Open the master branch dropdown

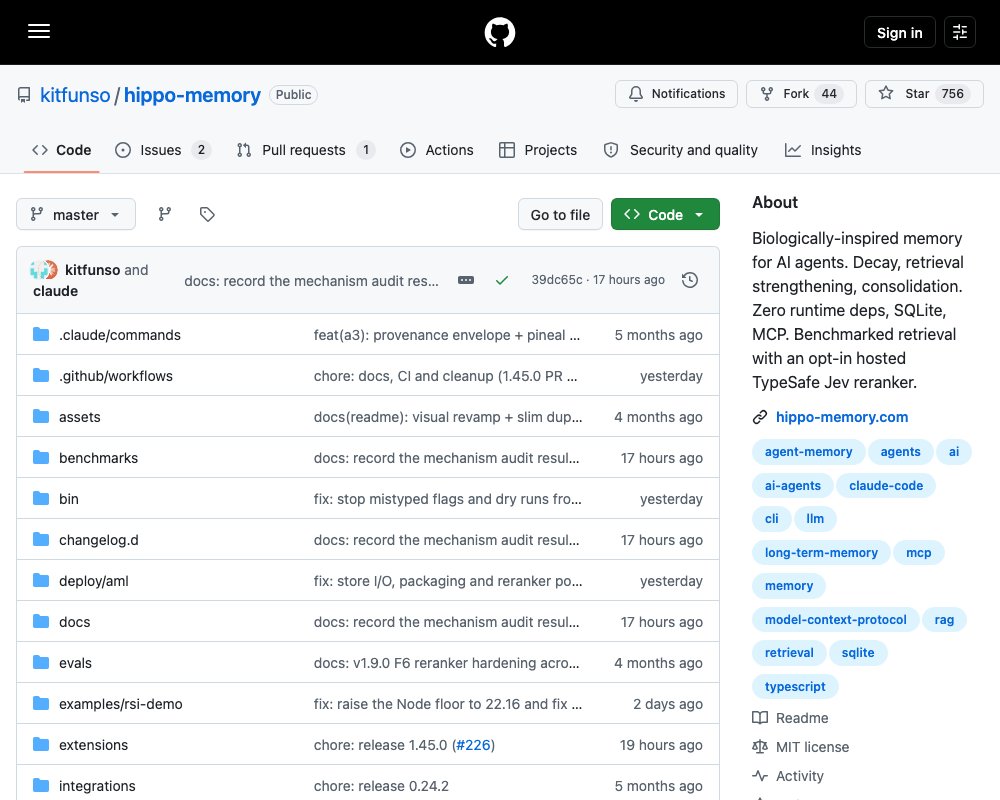[x=76, y=214]
